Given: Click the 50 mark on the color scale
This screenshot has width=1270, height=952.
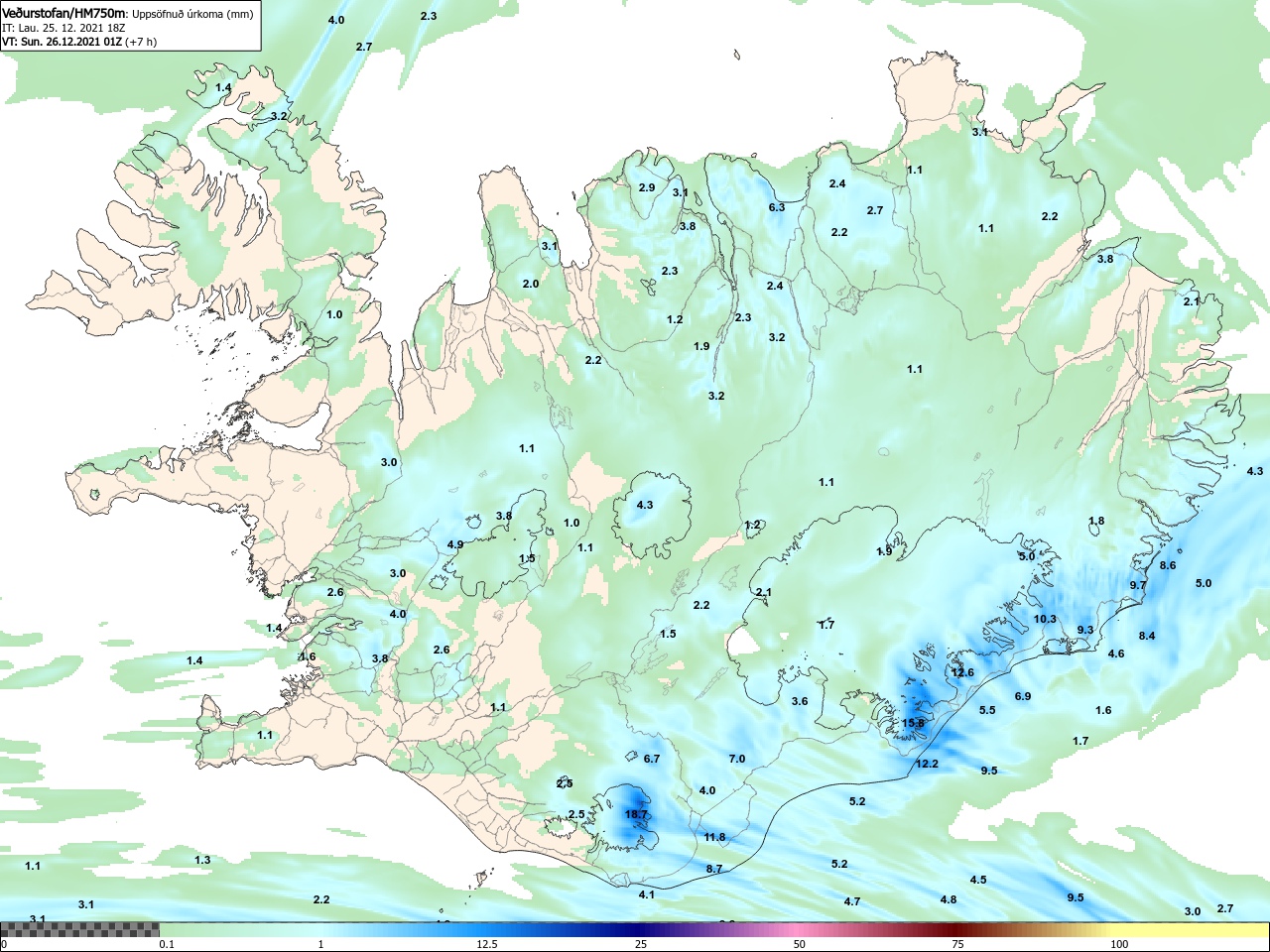Looking at the screenshot, I should [x=800, y=945].
